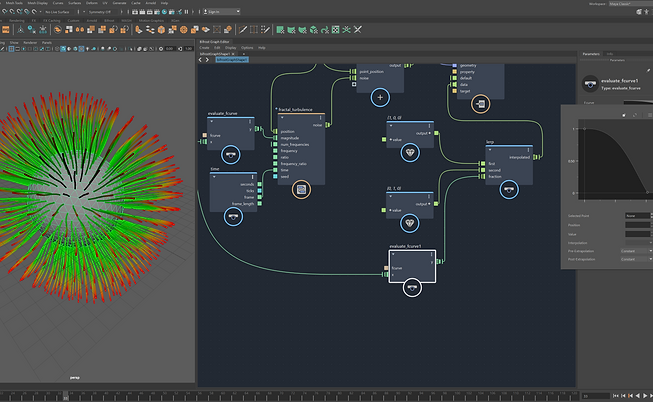653x402 pixels.
Task: Click the leftmost orange shelf icon
Action: point(5,30)
